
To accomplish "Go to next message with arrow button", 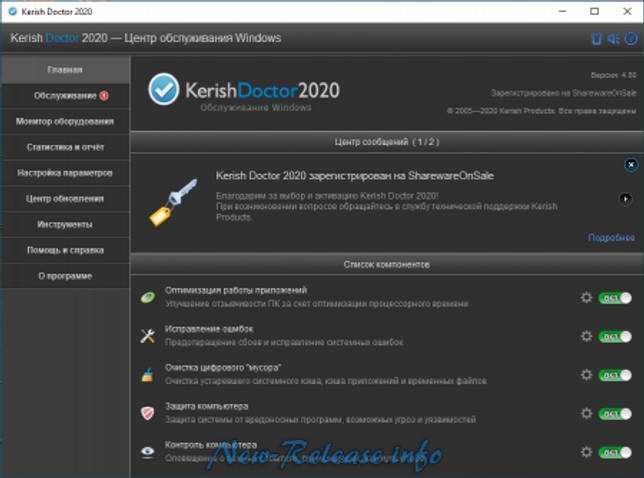I will point(626,199).
